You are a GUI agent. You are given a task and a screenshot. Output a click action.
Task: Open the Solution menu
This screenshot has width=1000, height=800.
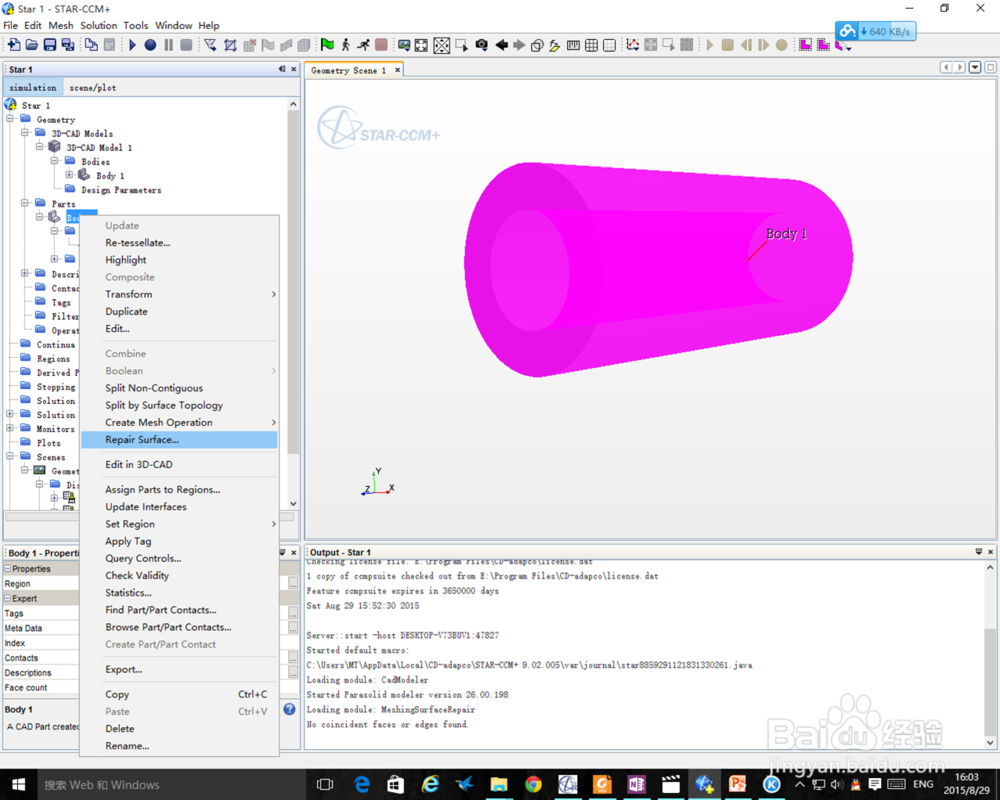(x=98, y=26)
